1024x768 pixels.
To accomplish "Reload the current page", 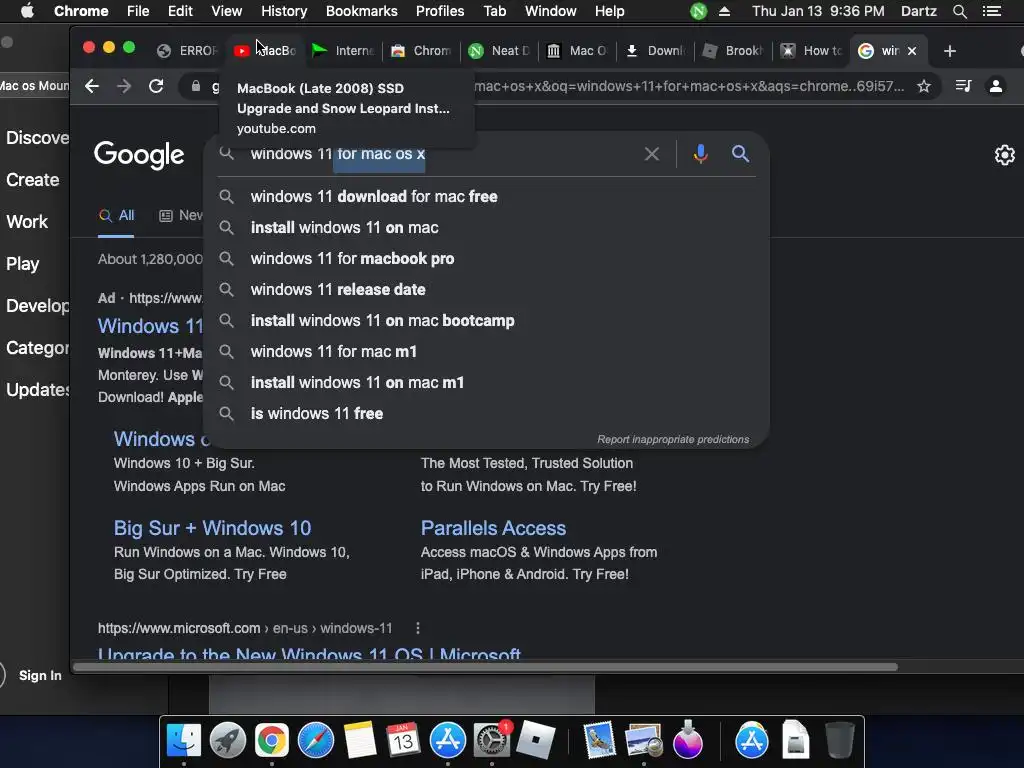I will click(x=156, y=86).
